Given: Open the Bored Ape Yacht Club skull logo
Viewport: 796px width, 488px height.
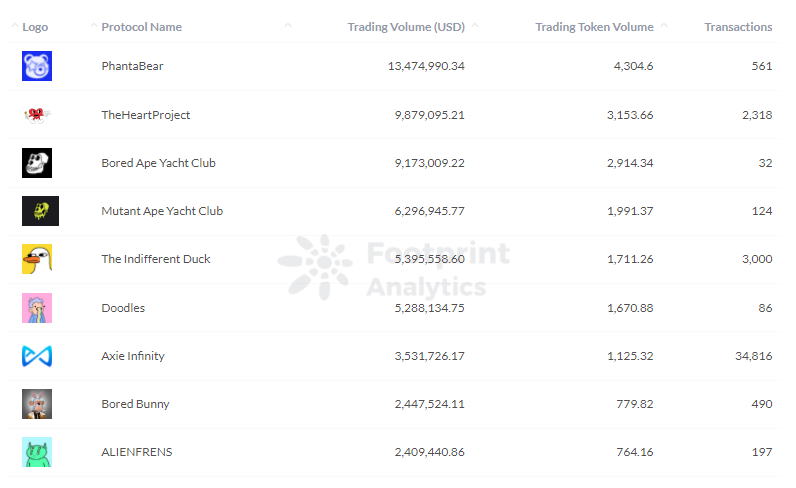Looking at the screenshot, I should click(x=37, y=163).
